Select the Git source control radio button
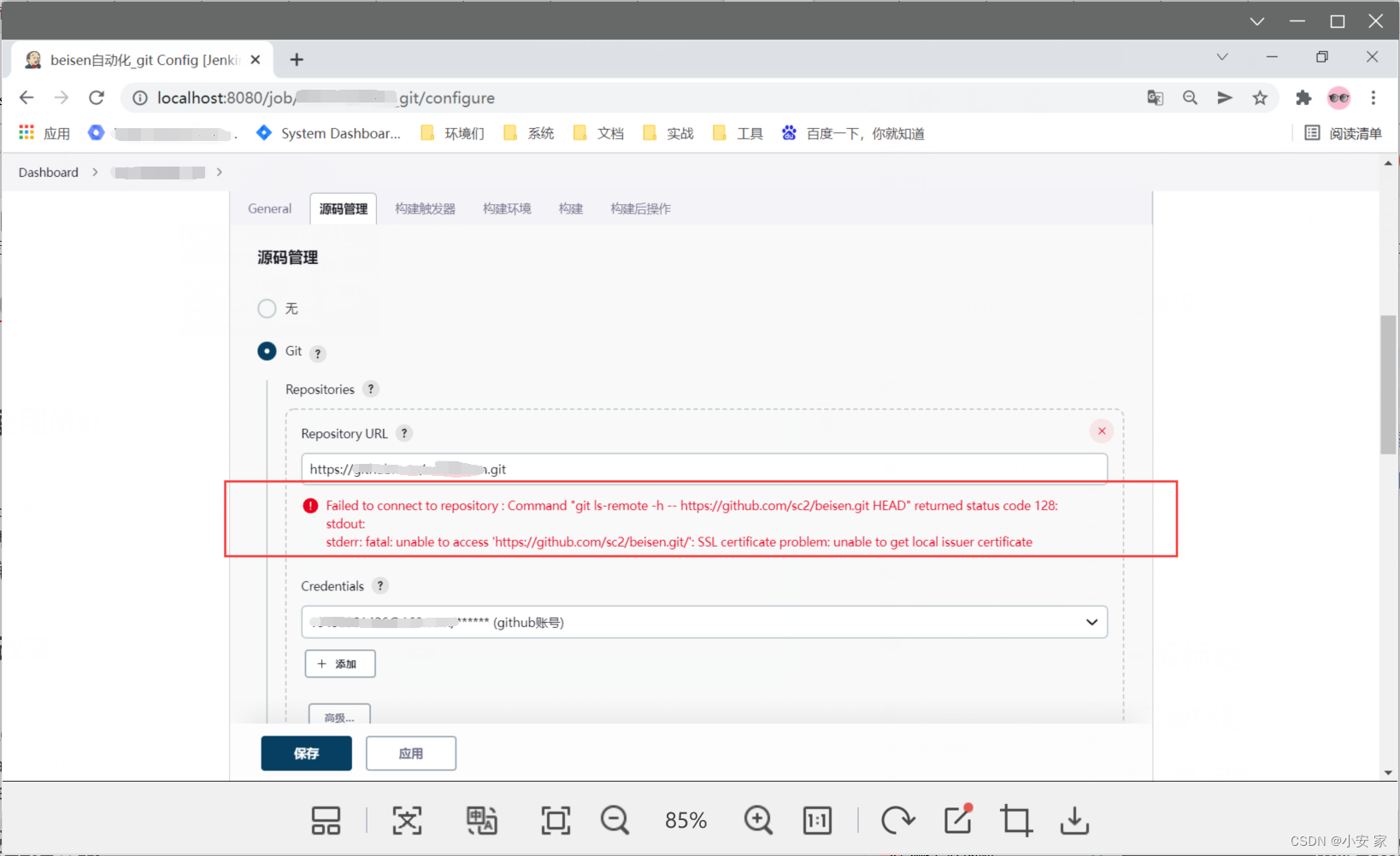 point(267,351)
